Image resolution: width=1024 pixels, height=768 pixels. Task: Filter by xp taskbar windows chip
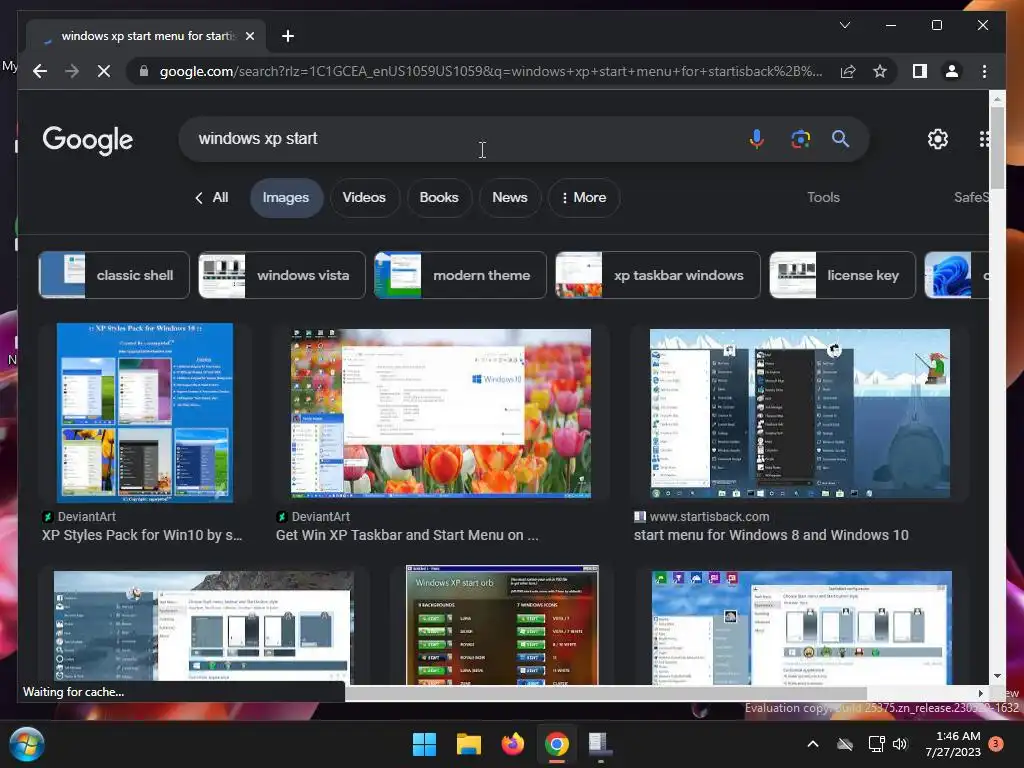tap(658, 275)
